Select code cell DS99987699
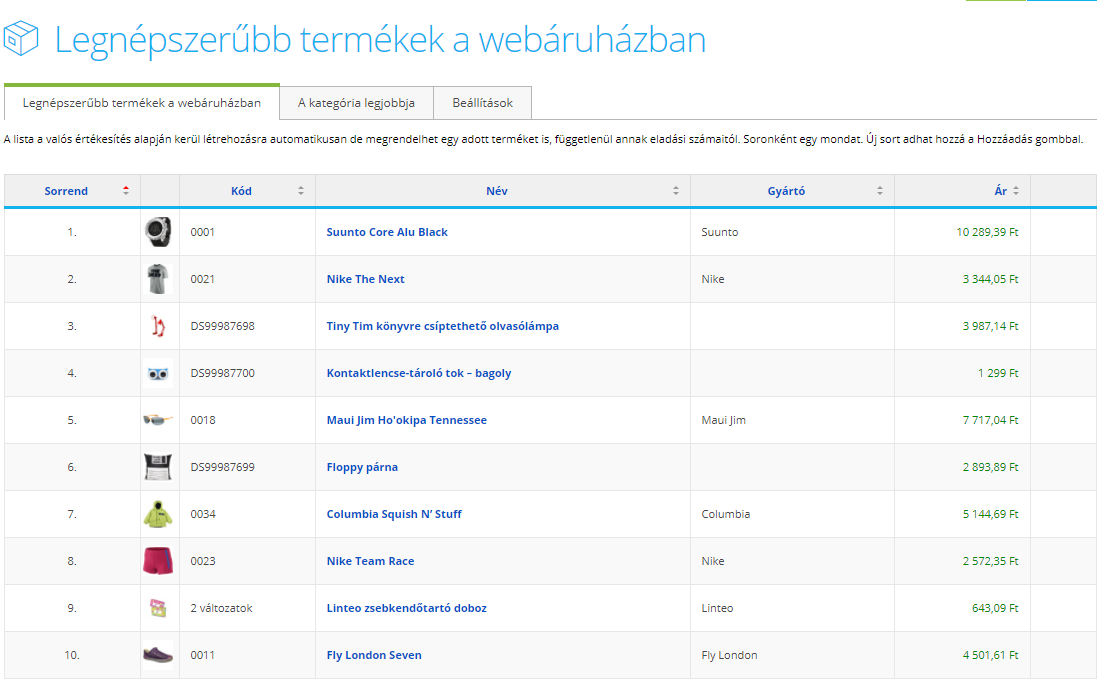The image size is (1113, 696). pyautogui.click(x=223, y=467)
